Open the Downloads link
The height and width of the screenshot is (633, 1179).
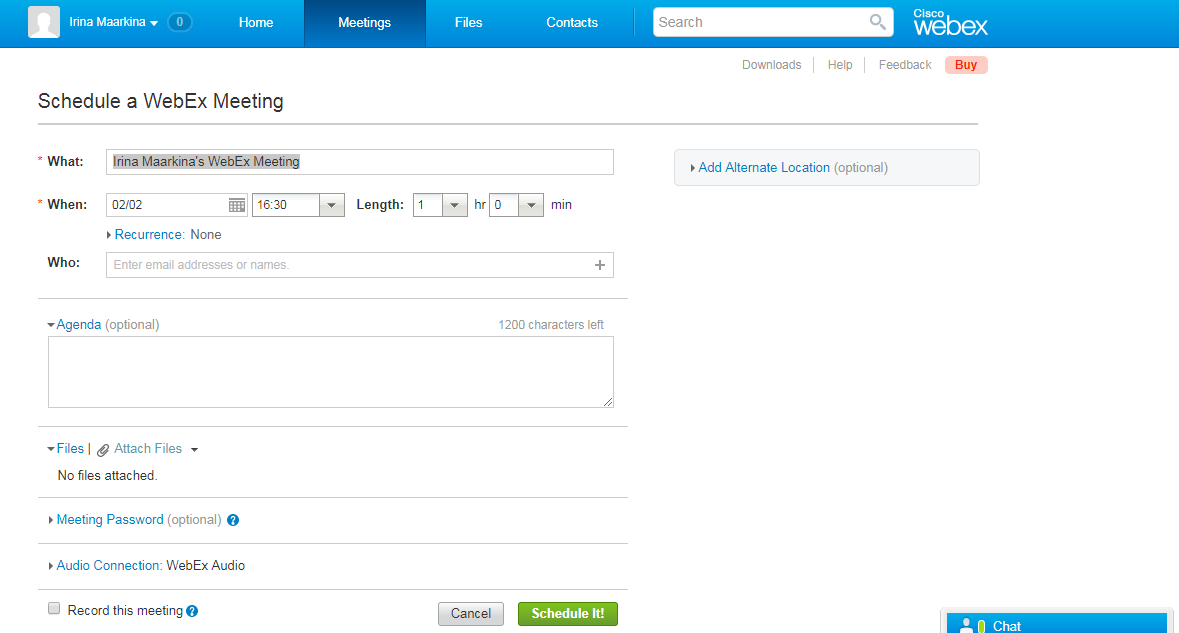(771, 64)
